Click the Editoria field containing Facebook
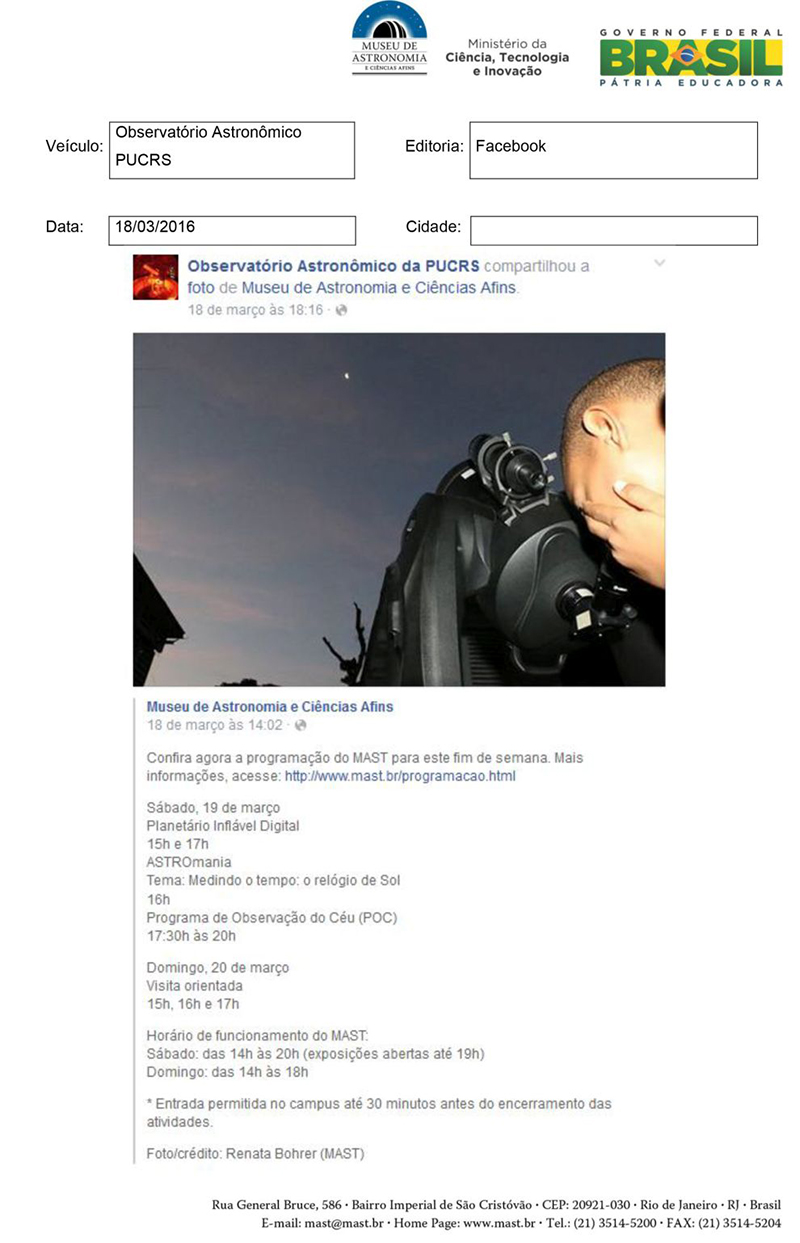800x1243 pixels. (613, 150)
